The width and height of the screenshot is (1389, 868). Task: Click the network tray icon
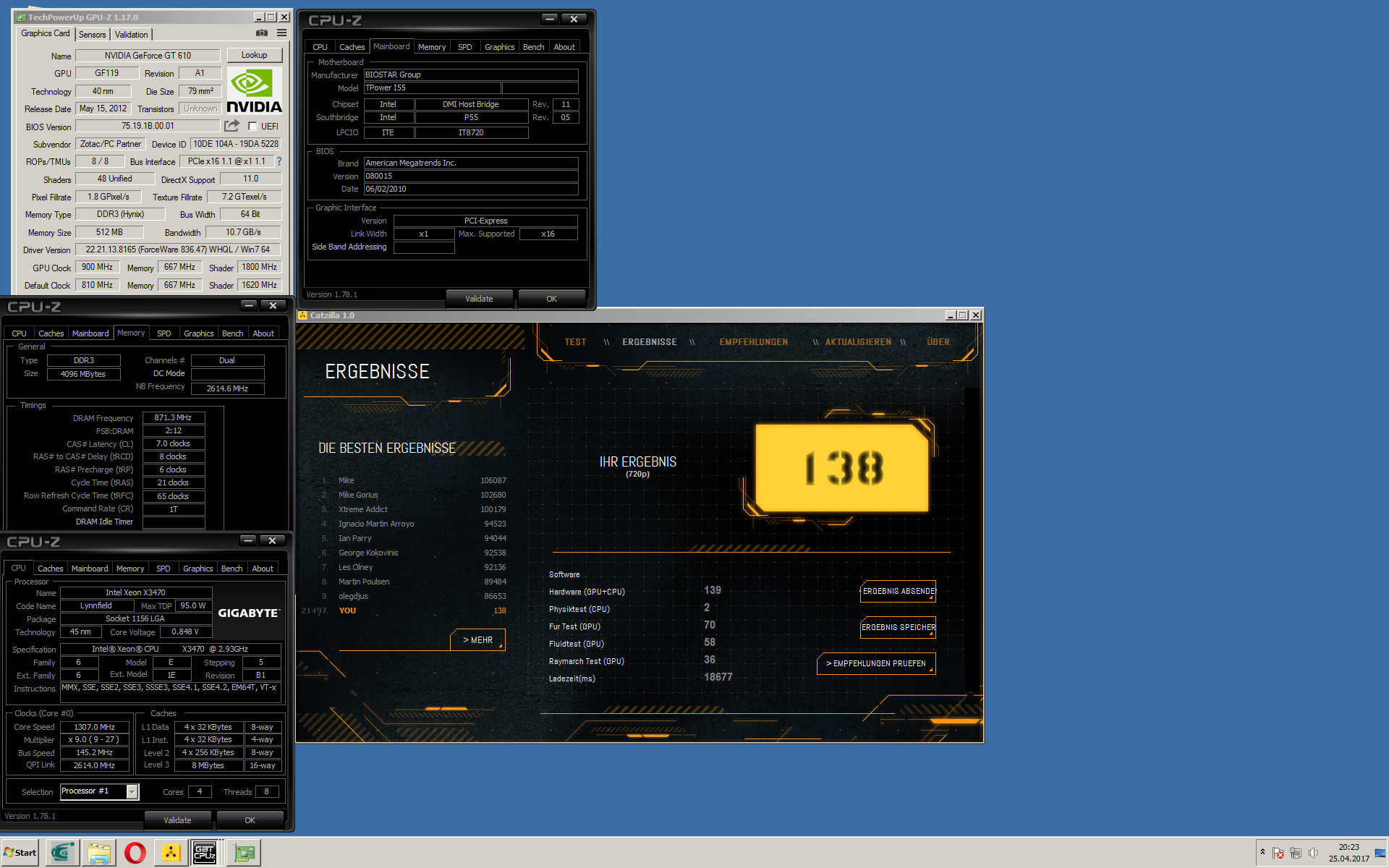(1296, 853)
